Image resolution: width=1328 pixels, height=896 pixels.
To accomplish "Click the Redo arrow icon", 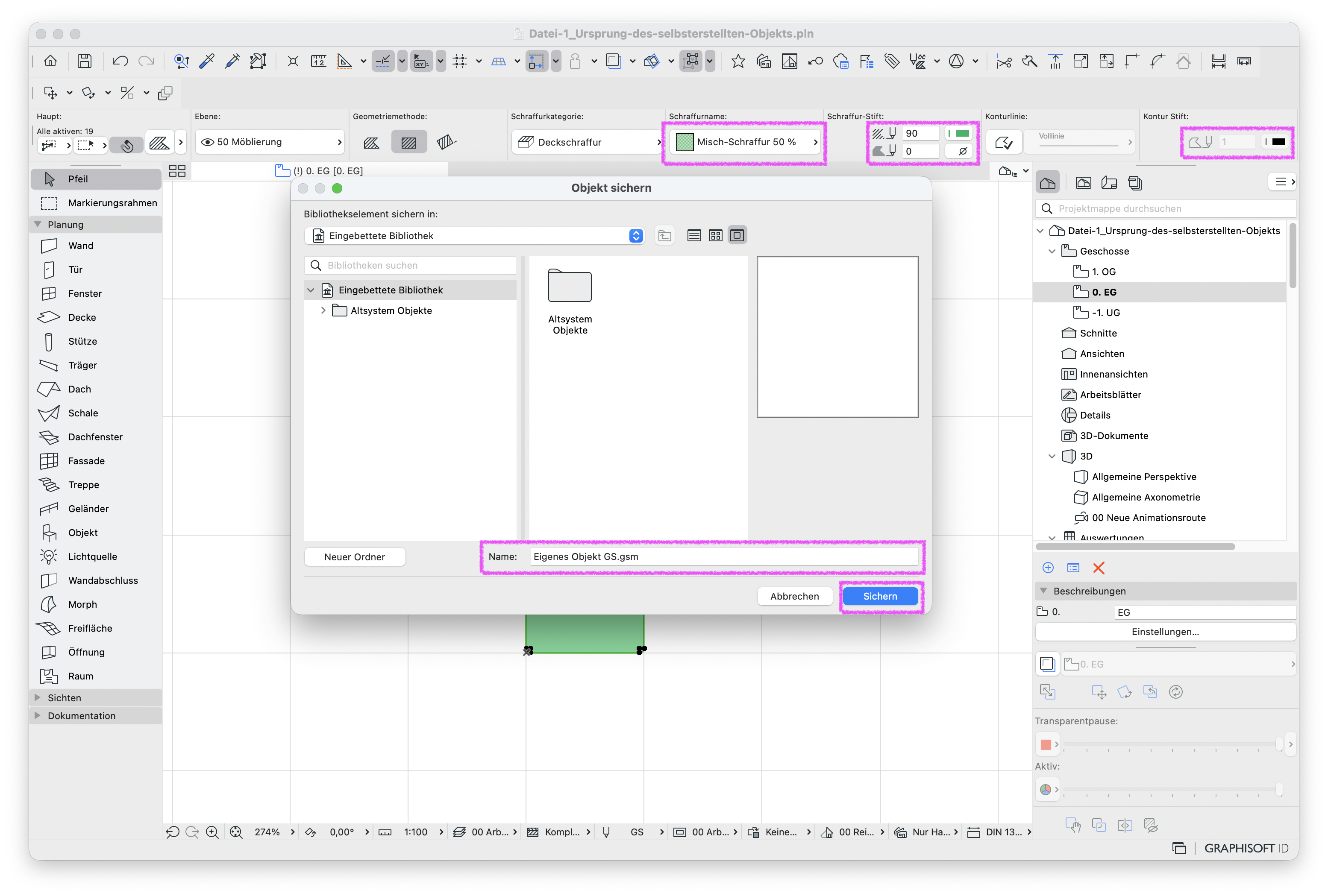I will [x=146, y=61].
